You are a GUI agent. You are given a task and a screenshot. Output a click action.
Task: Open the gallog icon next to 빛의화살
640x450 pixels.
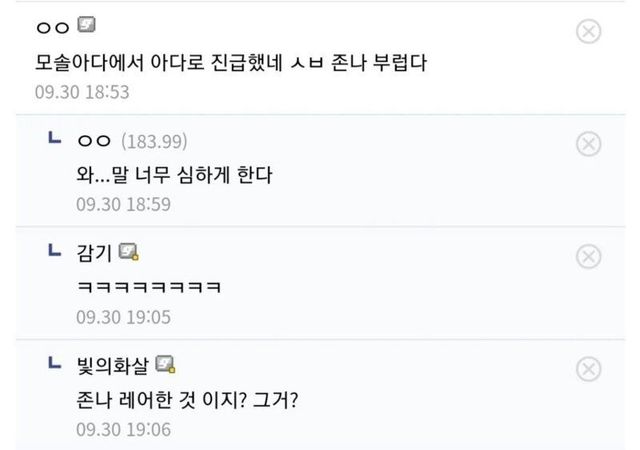click(166, 363)
